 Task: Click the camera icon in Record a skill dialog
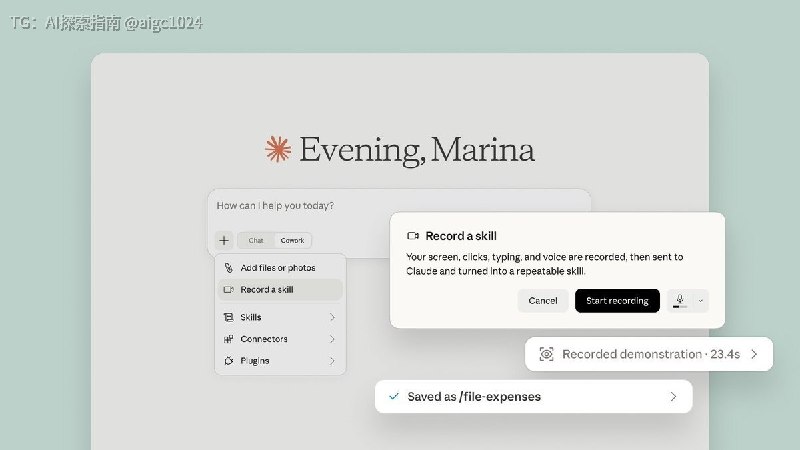(x=413, y=236)
